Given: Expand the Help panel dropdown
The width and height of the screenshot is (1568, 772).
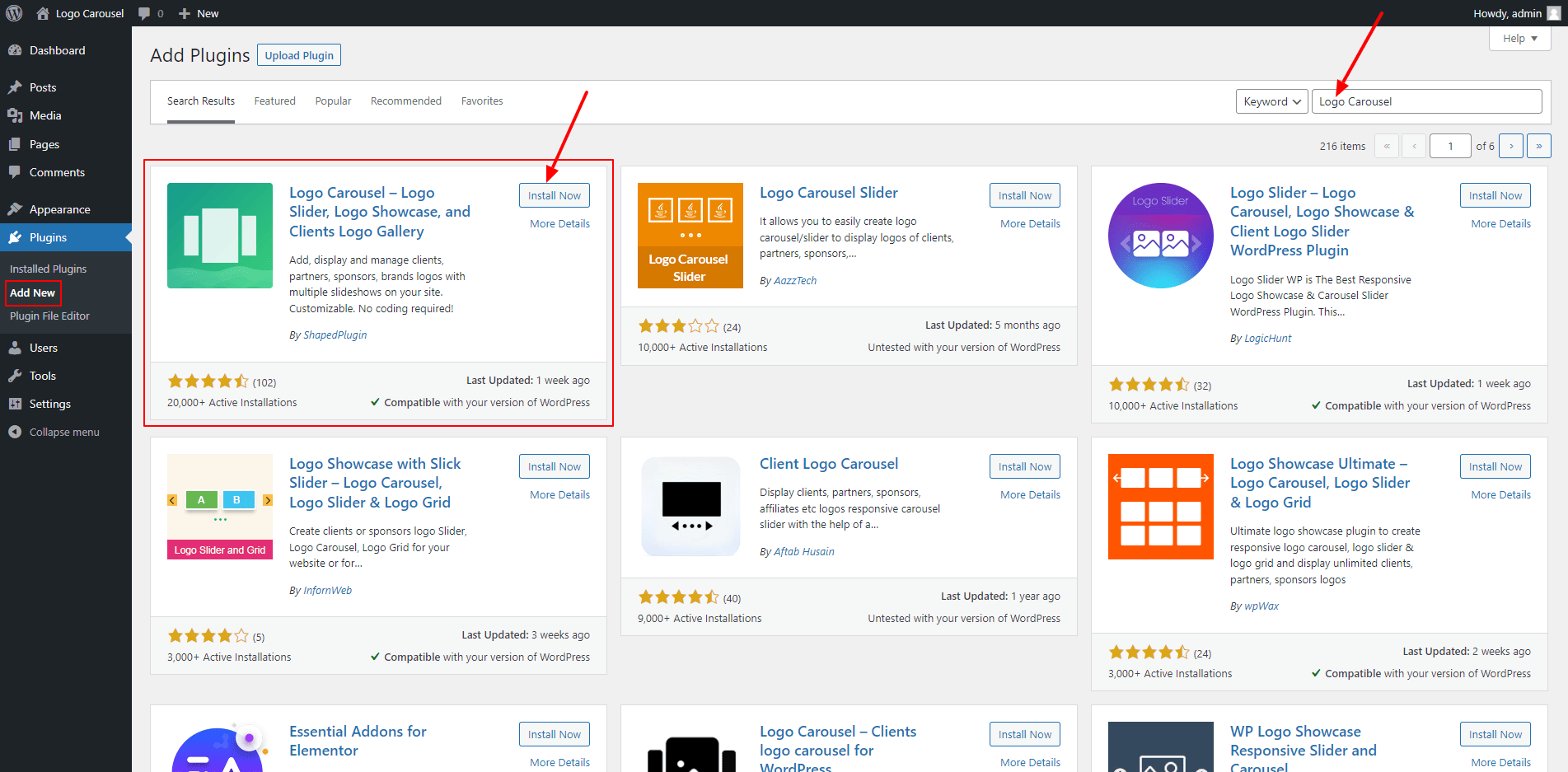Looking at the screenshot, I should point(1520,38).
